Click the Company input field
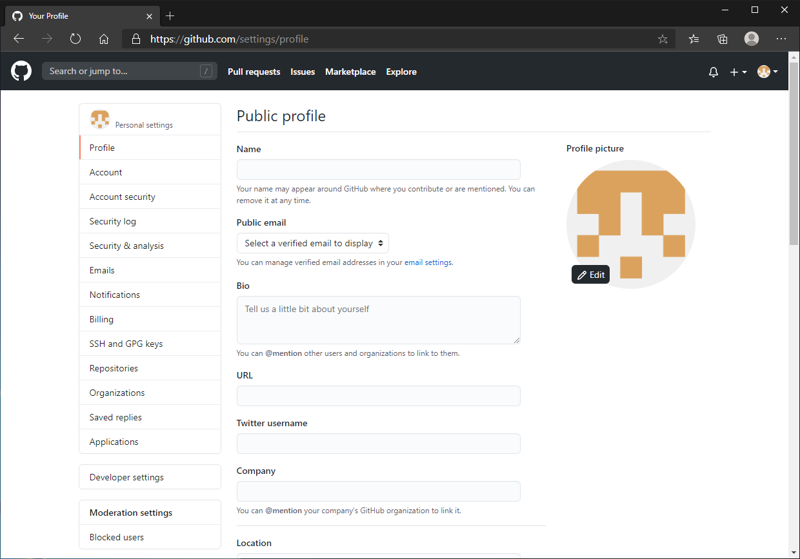Image resolution: width=800 pixels, height=559 pixels. (379, 491)
